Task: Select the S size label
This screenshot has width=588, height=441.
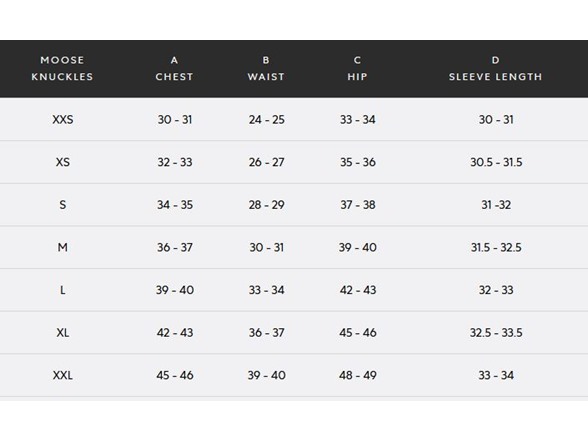Action: pyautogui.click(x=63, y=205)
